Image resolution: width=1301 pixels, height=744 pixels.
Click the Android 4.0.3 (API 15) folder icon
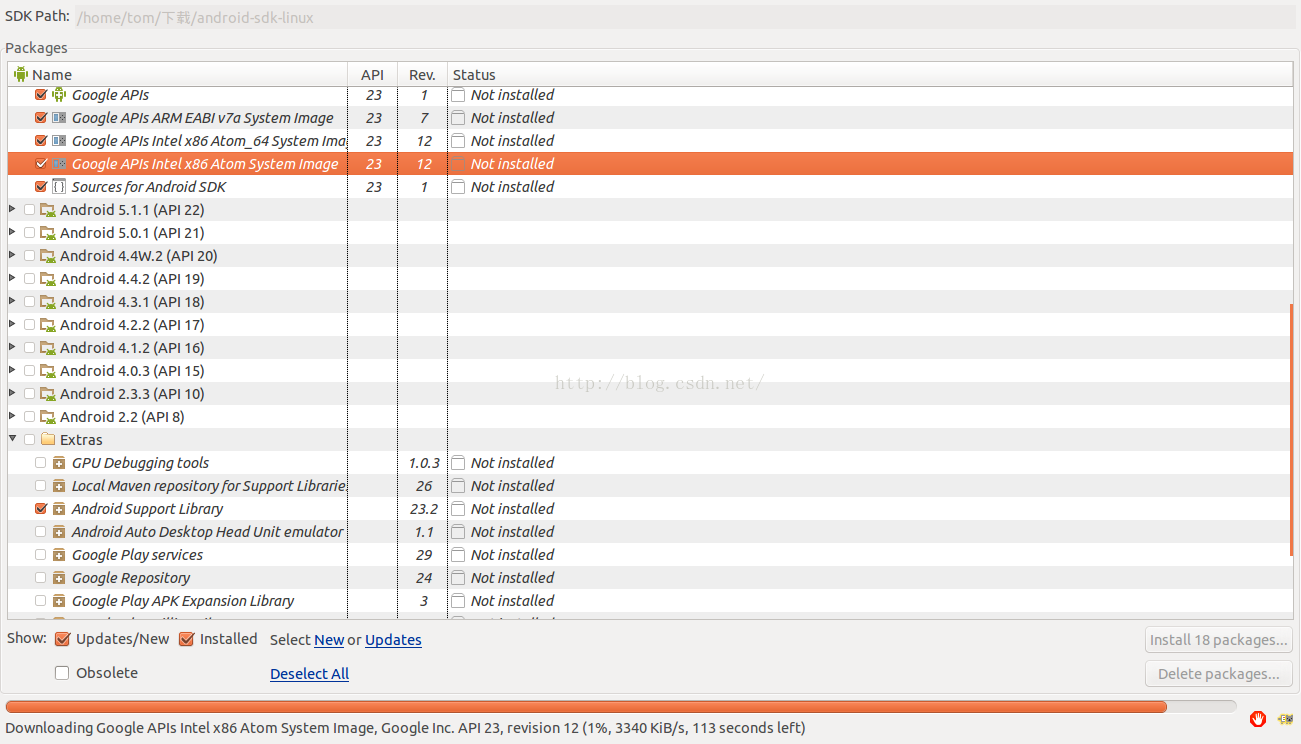pos(47,371)
